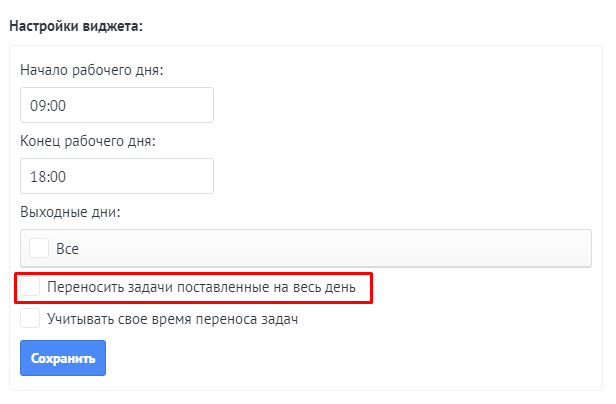This screenshot has width=616, height=404.
Task: Expand weekends selector by its right edge
Action: click(x=581, y=248)
